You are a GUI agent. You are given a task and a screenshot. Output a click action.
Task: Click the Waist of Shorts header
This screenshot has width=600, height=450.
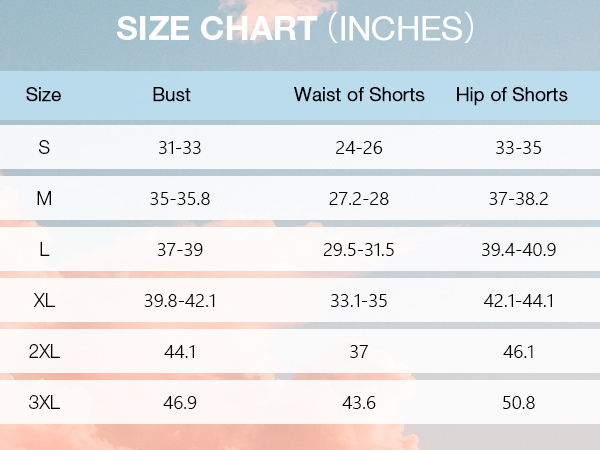tap(359, 95)
